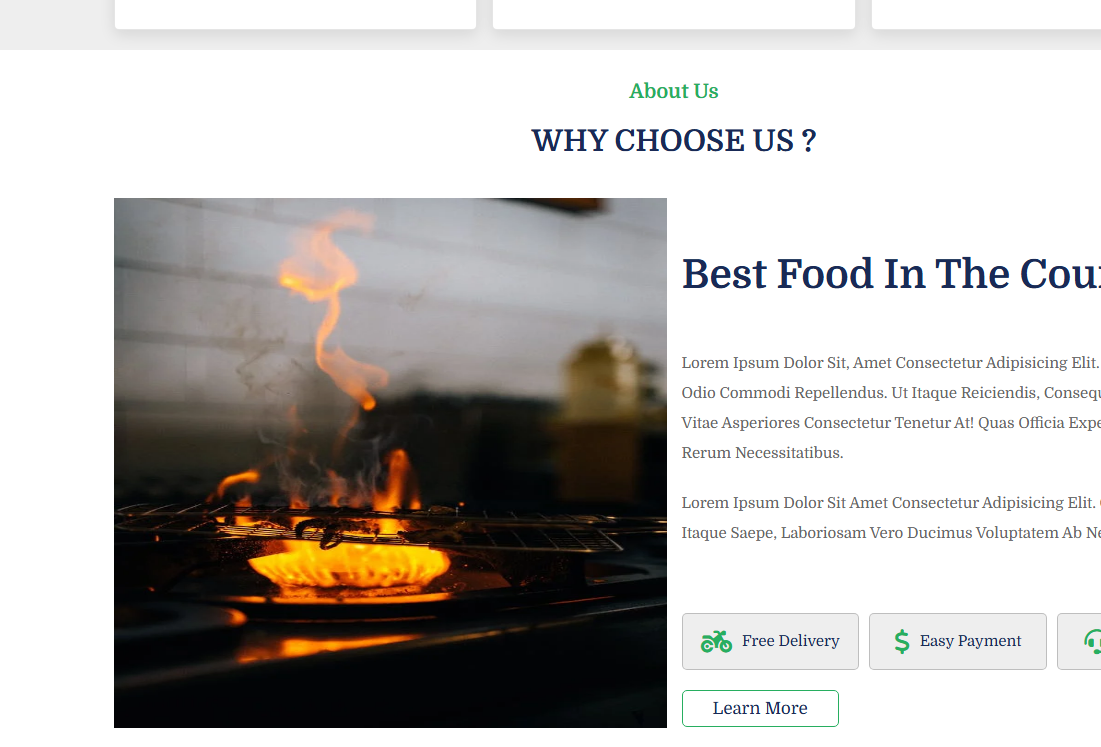Click the green dollar sign icon
The width and height of the screenshot is (1101, 747).
902,642
